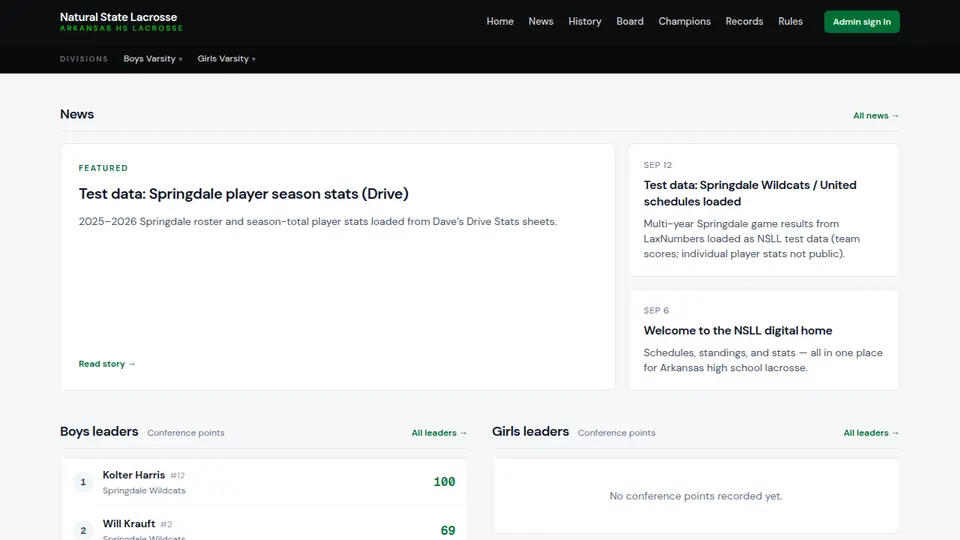Open the Natural State Lacrosse logo link
The width and height of the screenshot is (960, 540).
click(121, 21)
